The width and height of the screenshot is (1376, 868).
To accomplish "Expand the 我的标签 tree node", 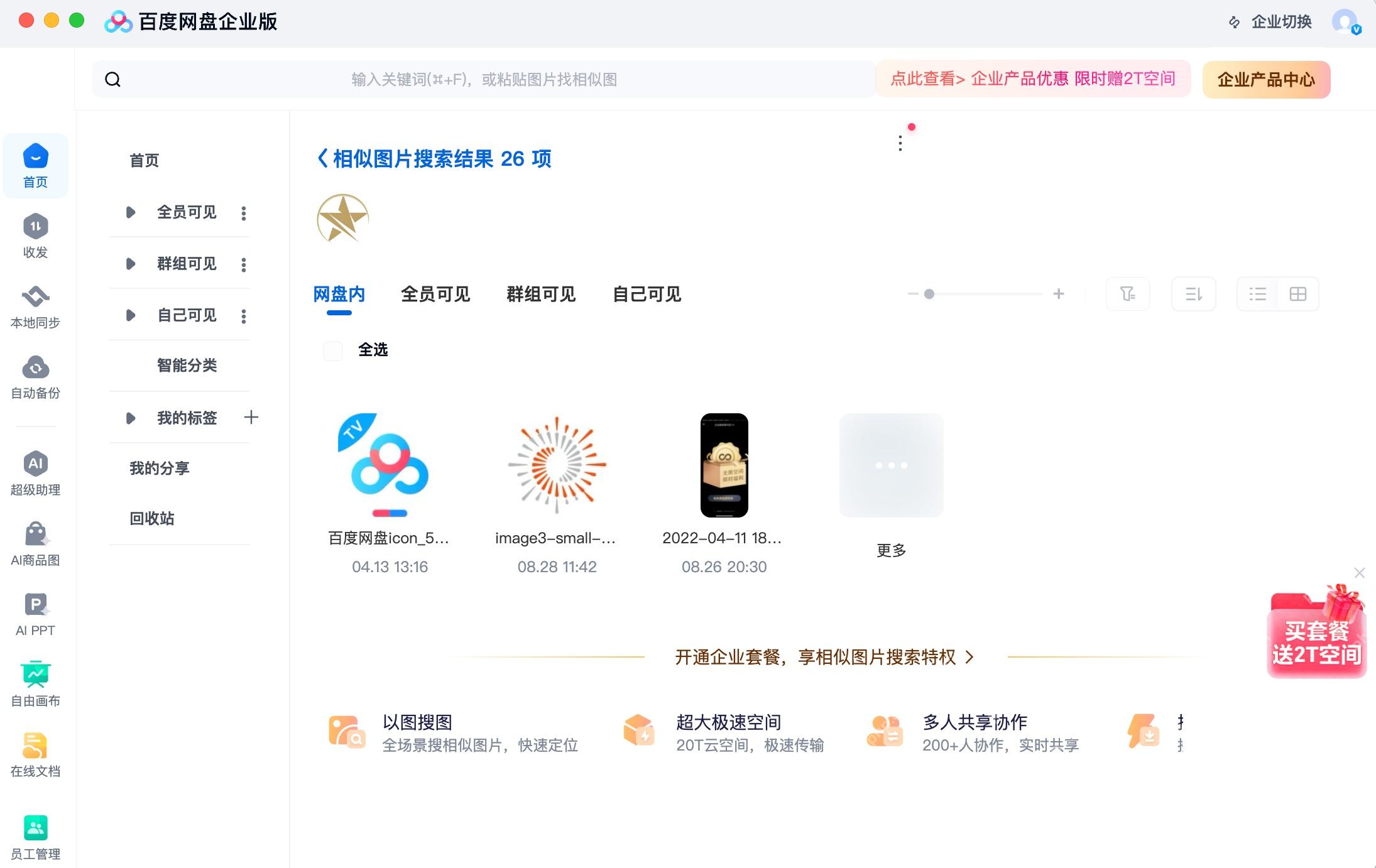I will [131, 418].
